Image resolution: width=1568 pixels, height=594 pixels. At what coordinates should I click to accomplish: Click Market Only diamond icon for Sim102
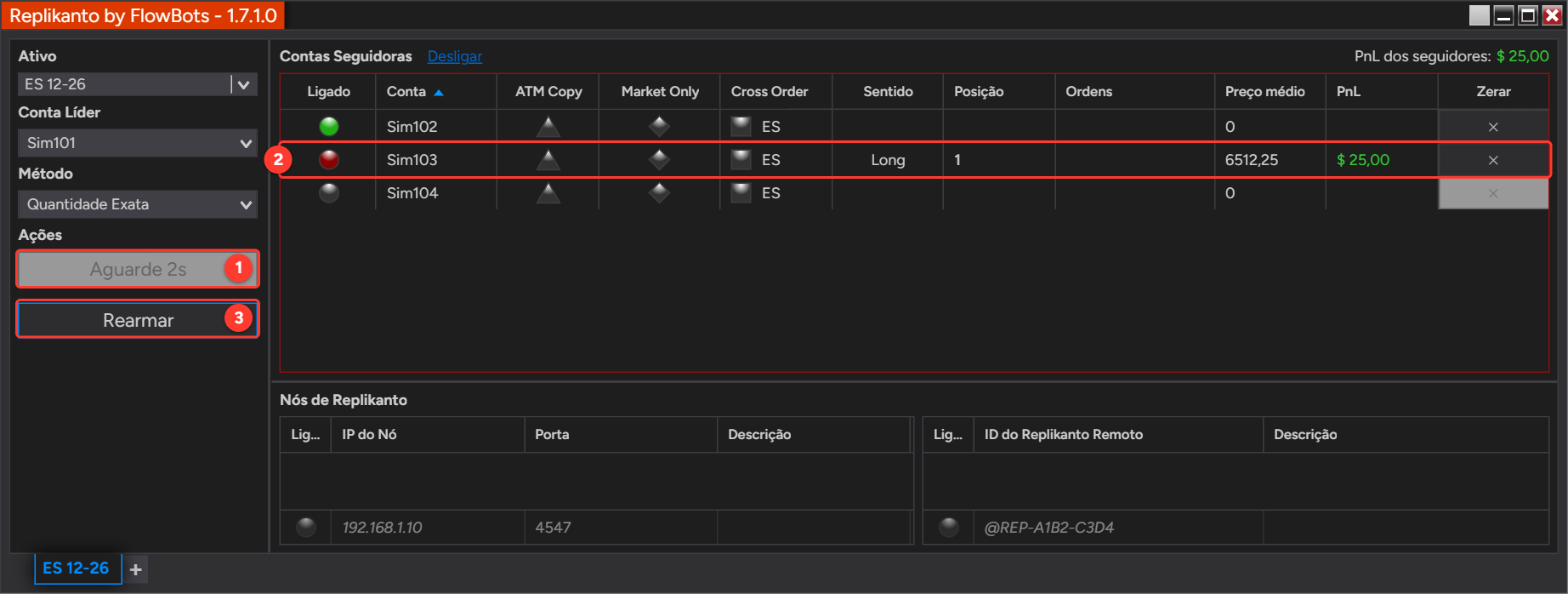pos(659,127)
